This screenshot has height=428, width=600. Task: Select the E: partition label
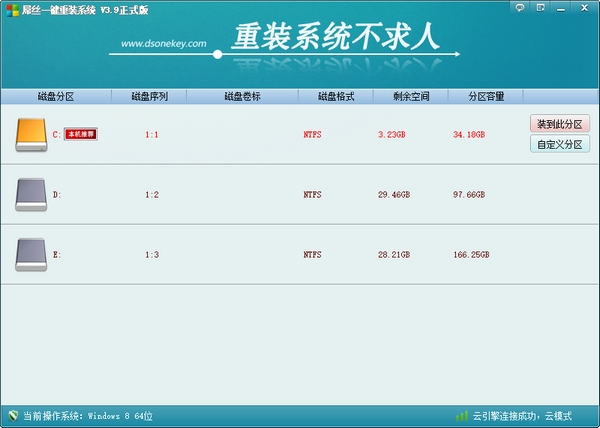[x=57, y=255]
